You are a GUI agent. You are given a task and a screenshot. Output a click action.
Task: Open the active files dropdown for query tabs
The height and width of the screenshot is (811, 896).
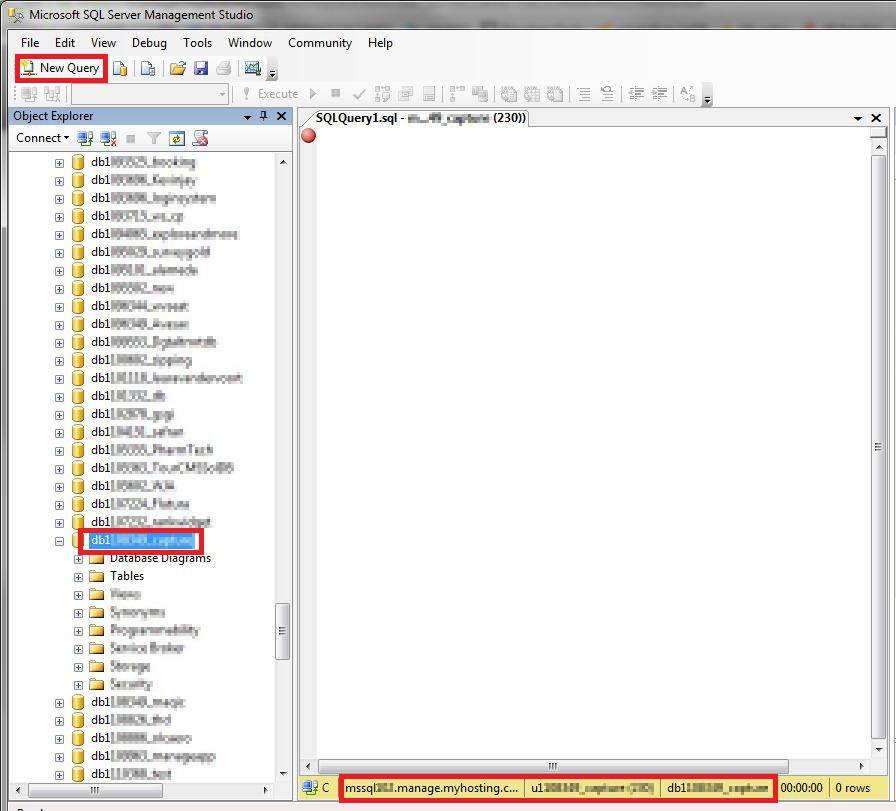click(x=858, y=118)
